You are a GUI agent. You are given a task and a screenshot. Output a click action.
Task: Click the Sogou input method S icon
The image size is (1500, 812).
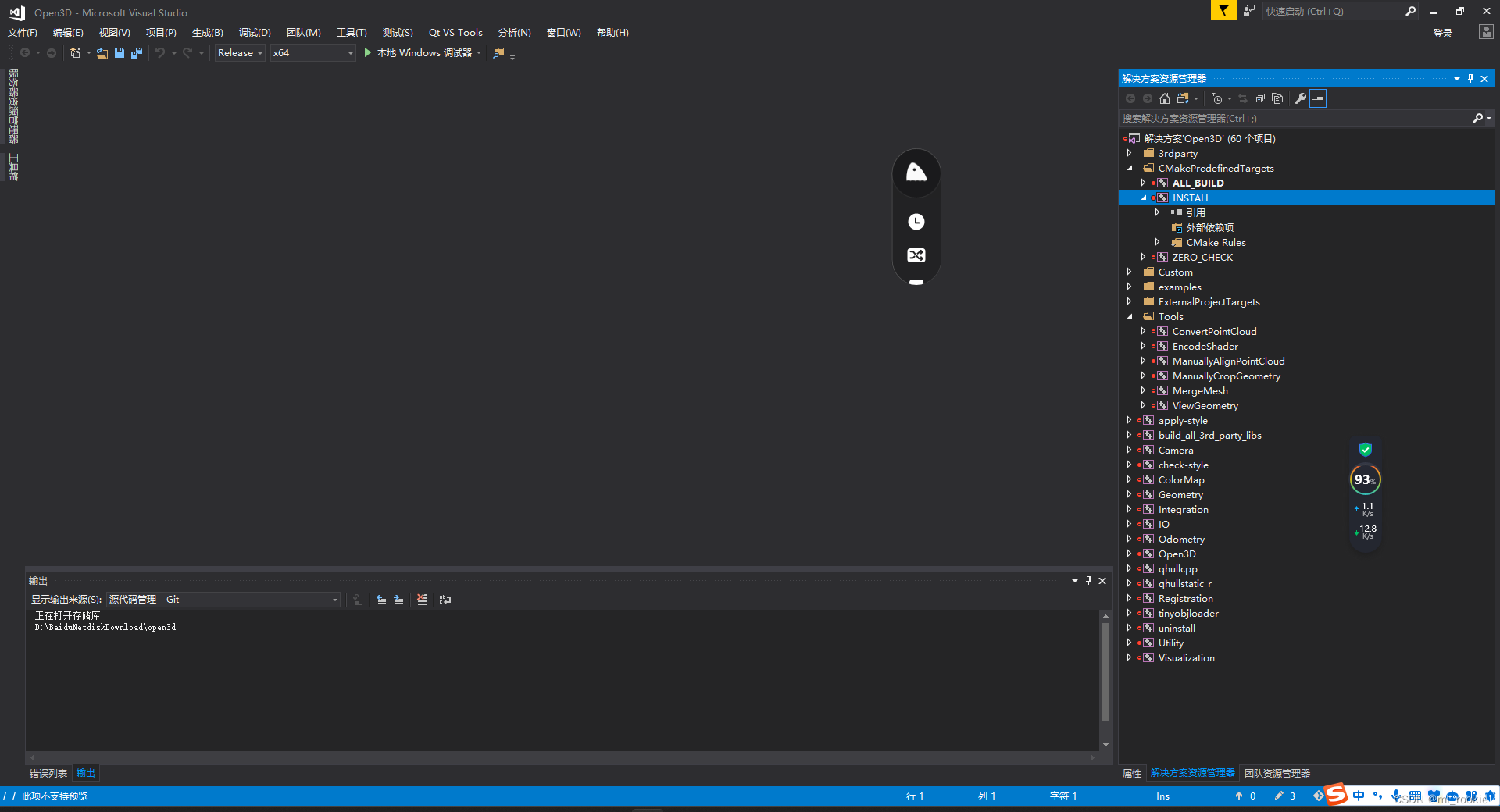1337,795
